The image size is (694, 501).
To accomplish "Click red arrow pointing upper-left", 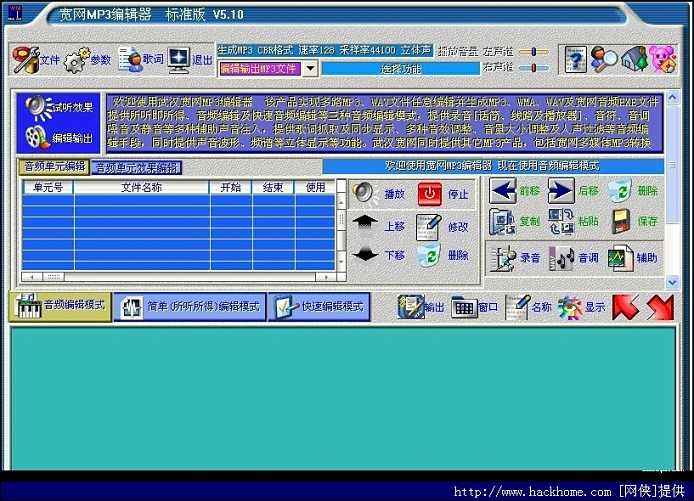I will [x=625, y=307].
